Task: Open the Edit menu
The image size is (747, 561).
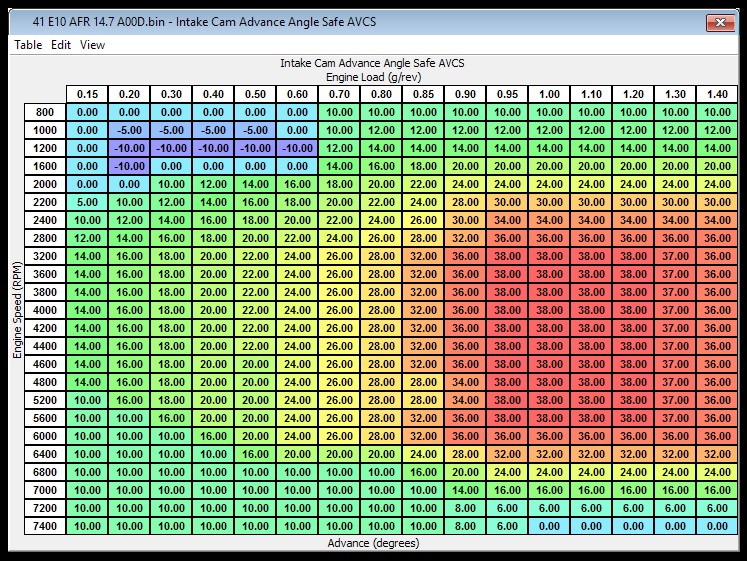Action: (x=61, y=45)
